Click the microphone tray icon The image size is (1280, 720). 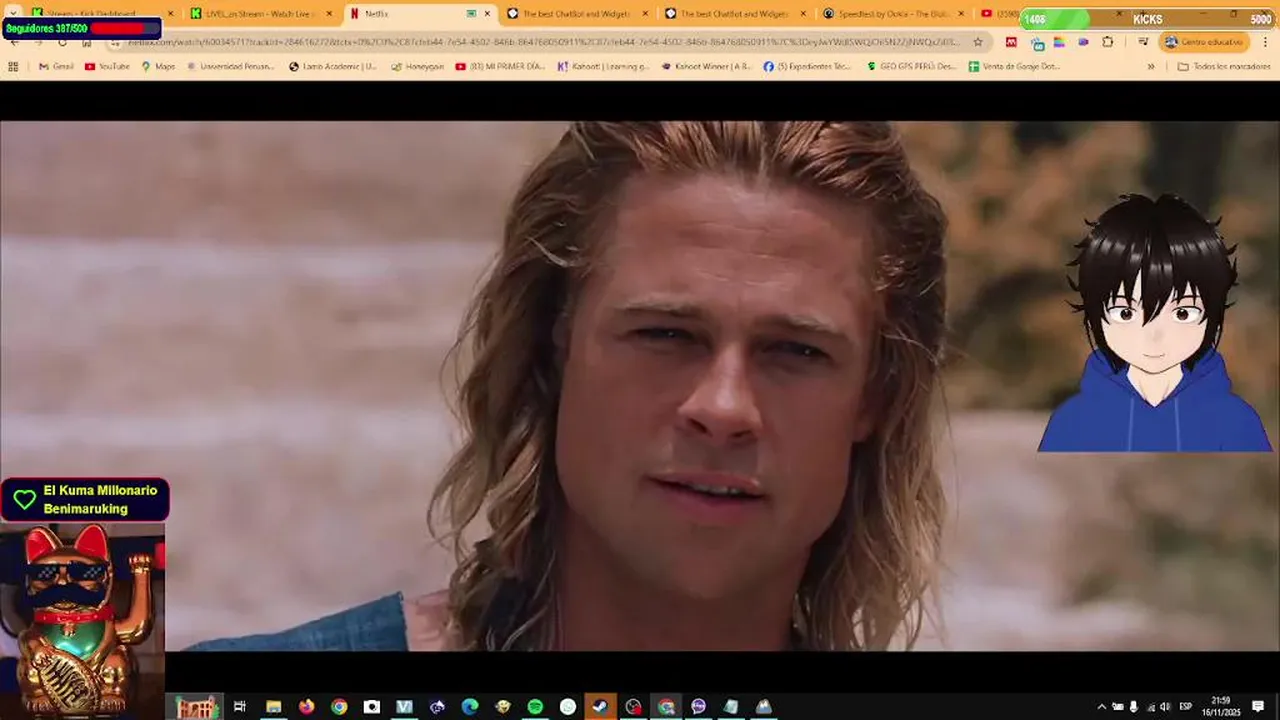pyautogui.click(x=1133, y=706)
